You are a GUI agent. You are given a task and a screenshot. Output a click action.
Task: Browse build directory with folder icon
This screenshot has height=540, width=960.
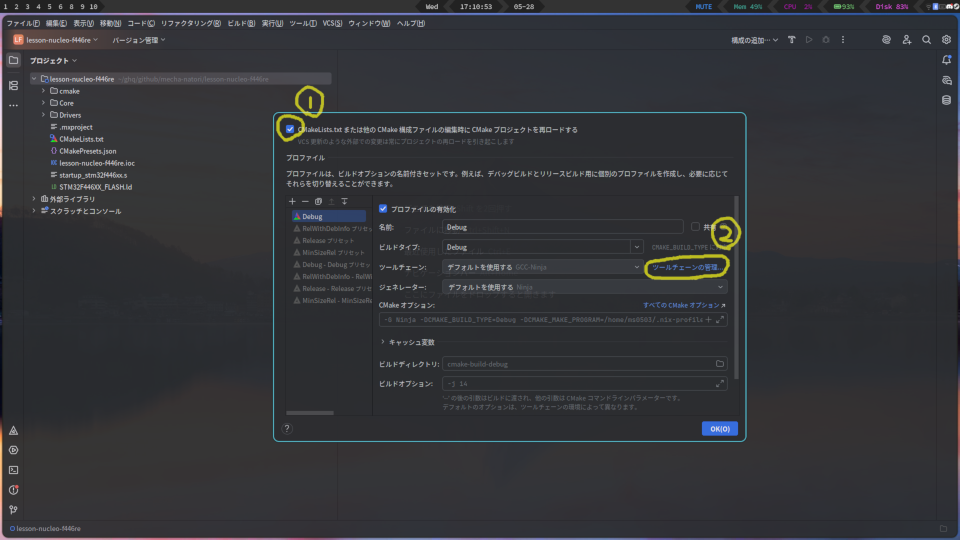(x=720, y=364)
